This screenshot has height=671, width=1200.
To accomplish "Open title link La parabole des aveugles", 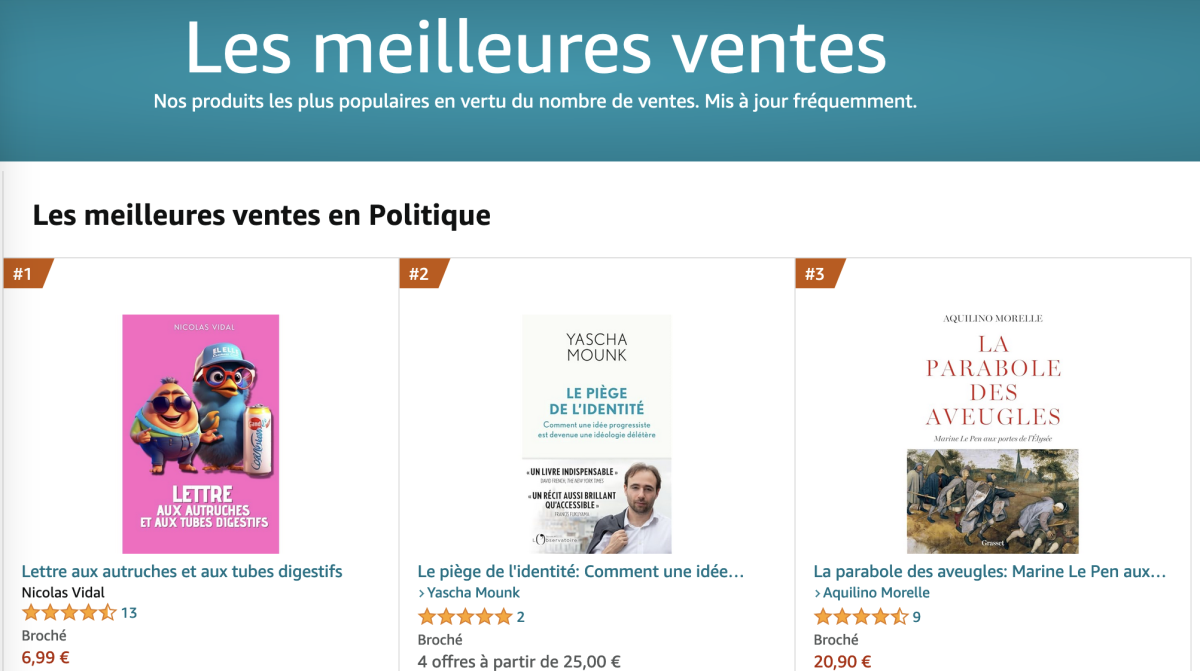I will (x=990, y=571).
